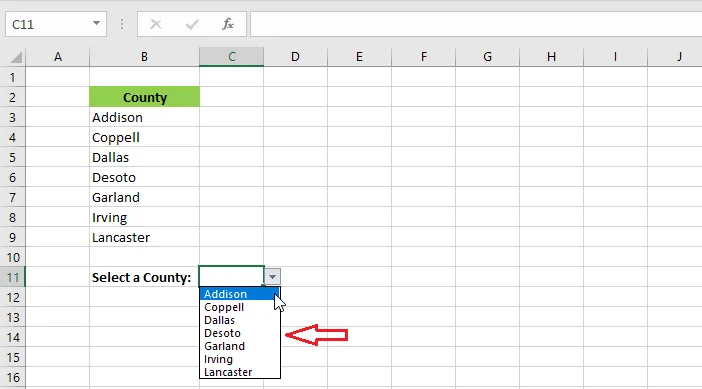Choose Lancaster from the dropdown list
This screenshot has width=702, height=389.
coord(240,372)
